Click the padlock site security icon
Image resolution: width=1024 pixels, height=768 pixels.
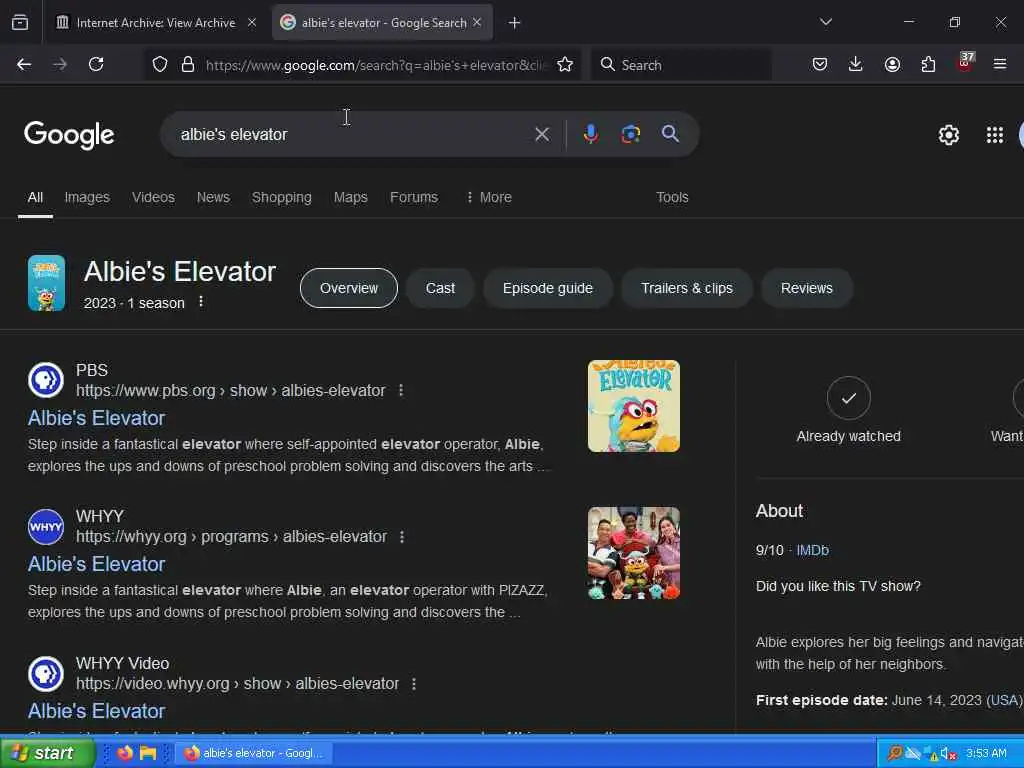point(188,64)
